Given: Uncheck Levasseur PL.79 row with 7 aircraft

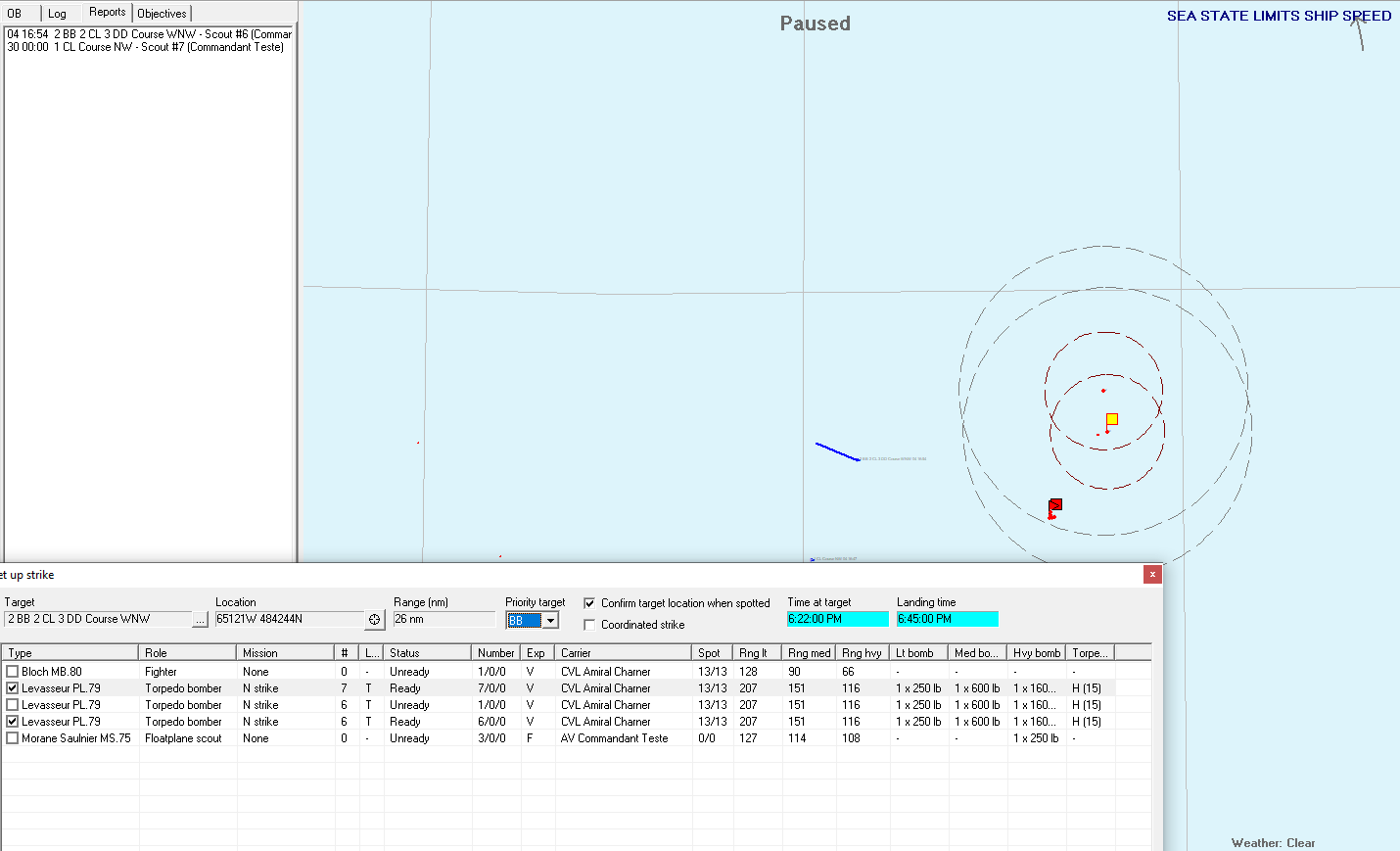Looking at the screenshot, I should pyautogui.click(x=13, y=688).
